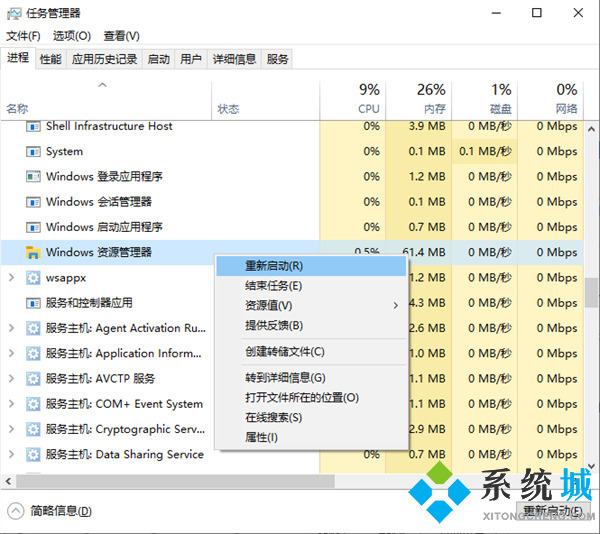
Task: Sort by the 名称 column header
Action: [106, 101]
